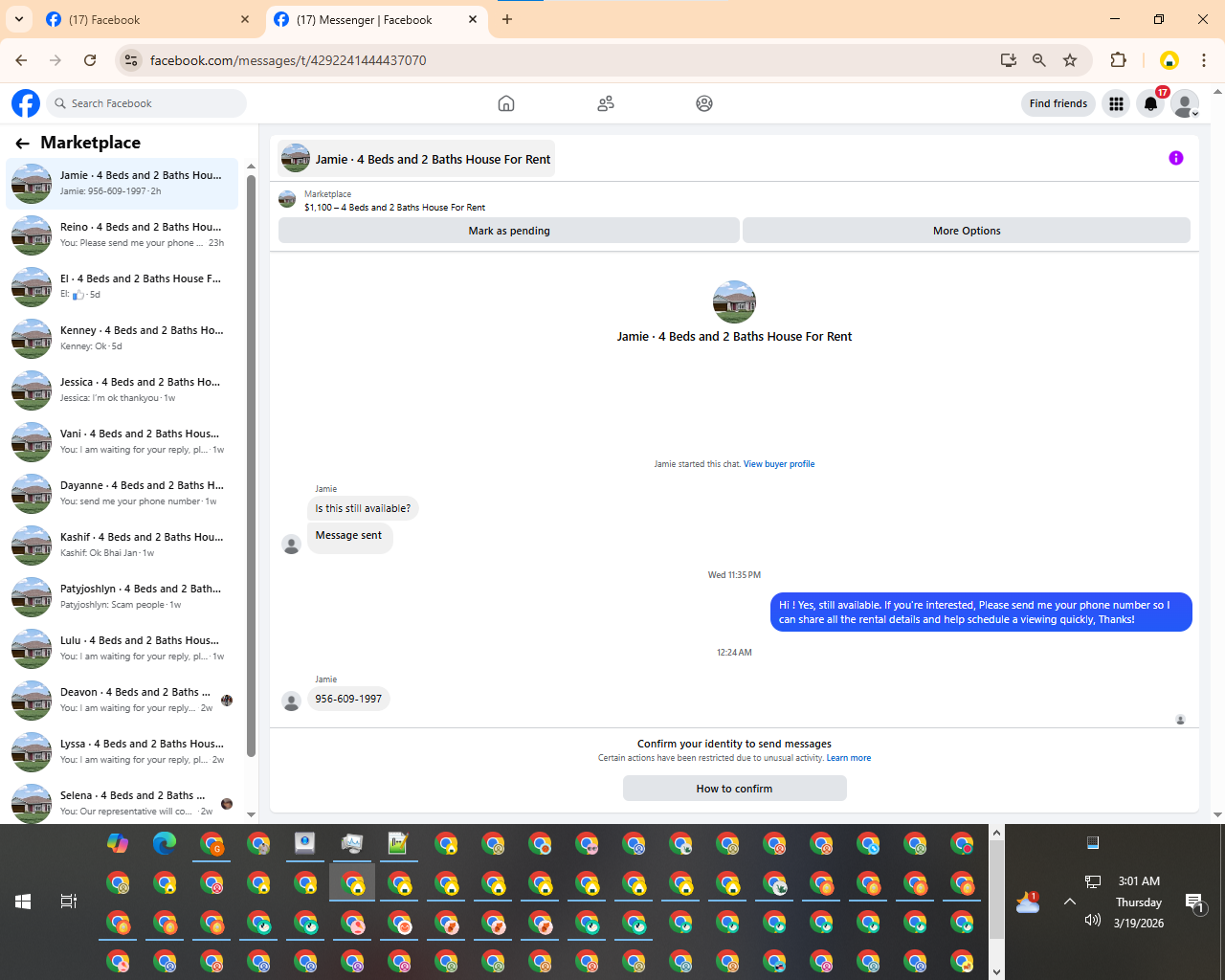
Task: Open the Groups icon in top navigation
Action: 704,103
